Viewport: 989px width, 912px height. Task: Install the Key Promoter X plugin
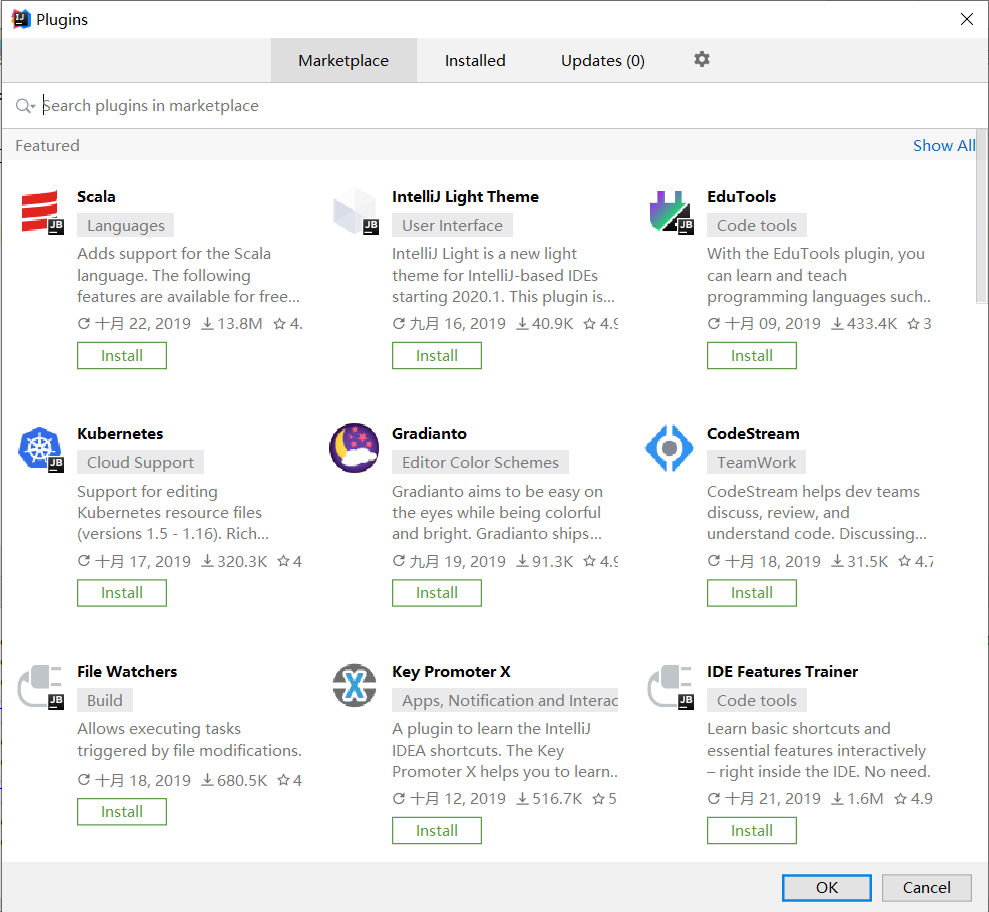436,831
